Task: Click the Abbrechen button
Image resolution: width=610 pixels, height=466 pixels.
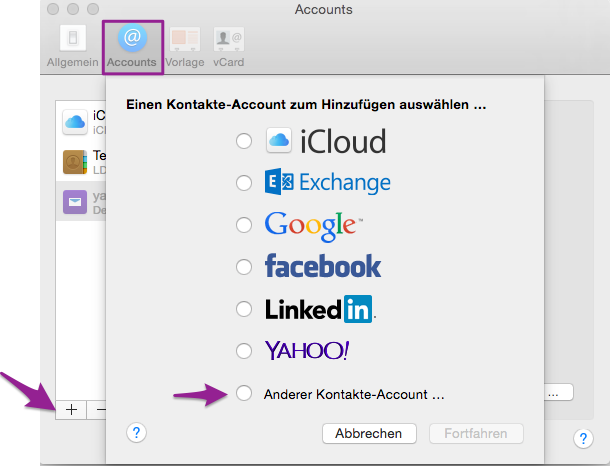Action: (369, 434)
